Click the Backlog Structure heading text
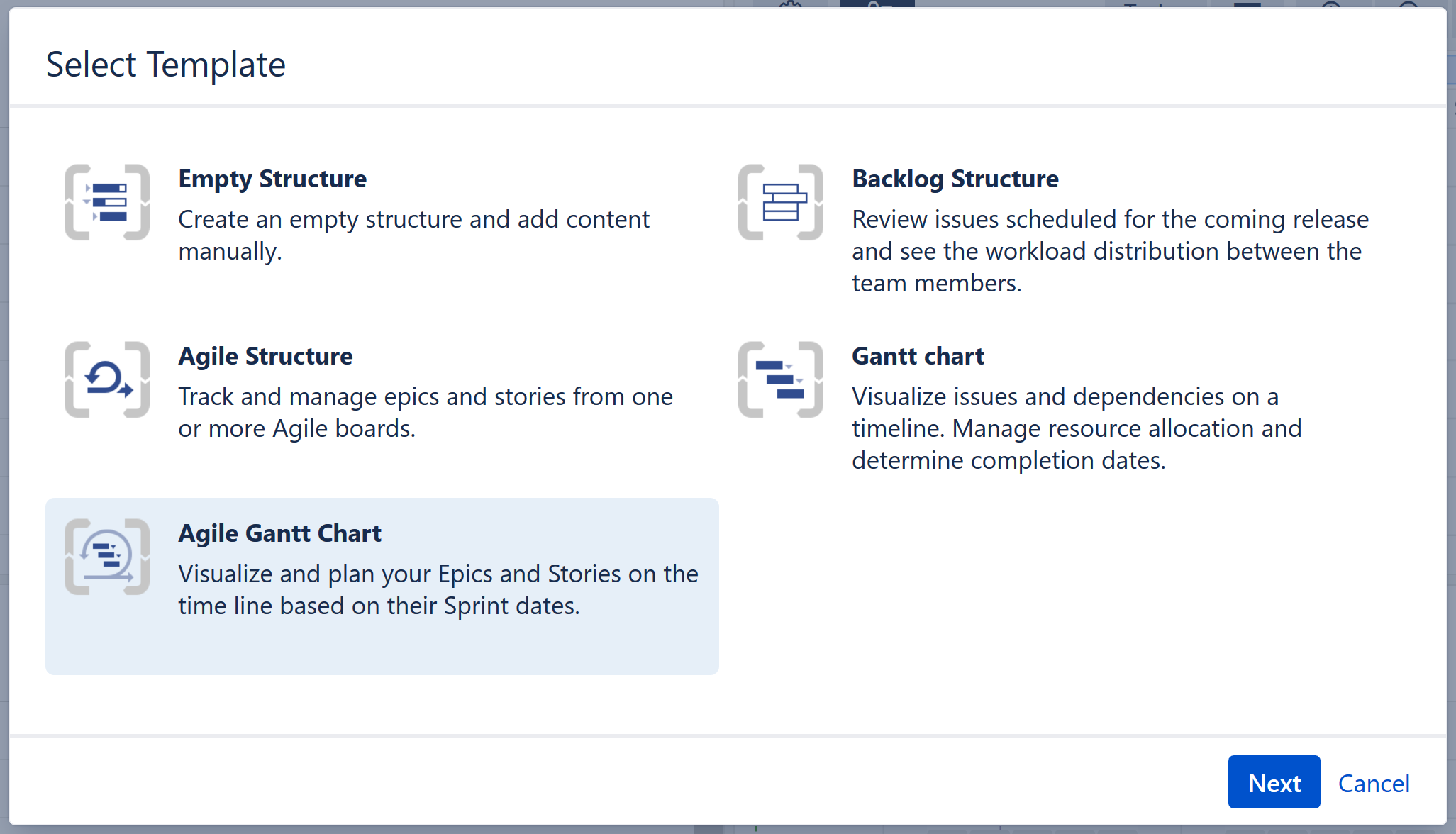1456x834 pixels. point(955,179)
